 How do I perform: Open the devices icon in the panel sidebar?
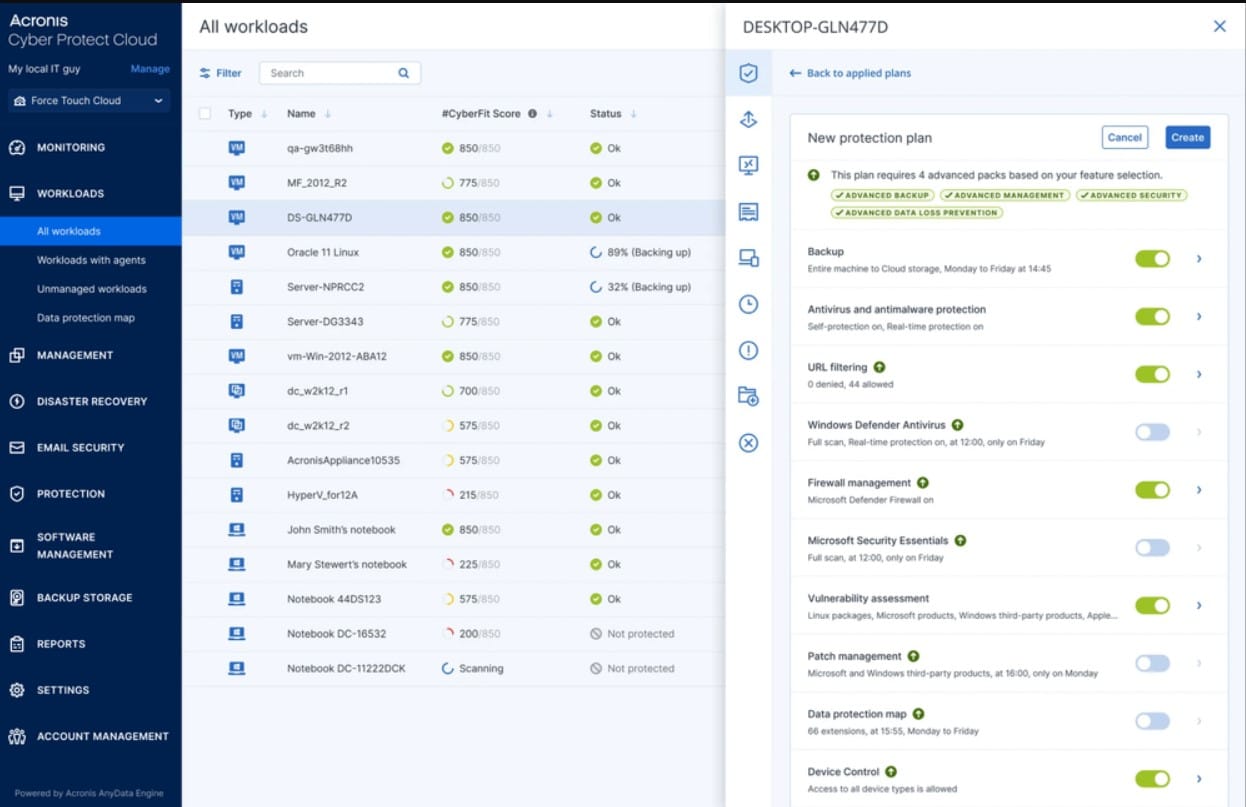pos(748,258)
